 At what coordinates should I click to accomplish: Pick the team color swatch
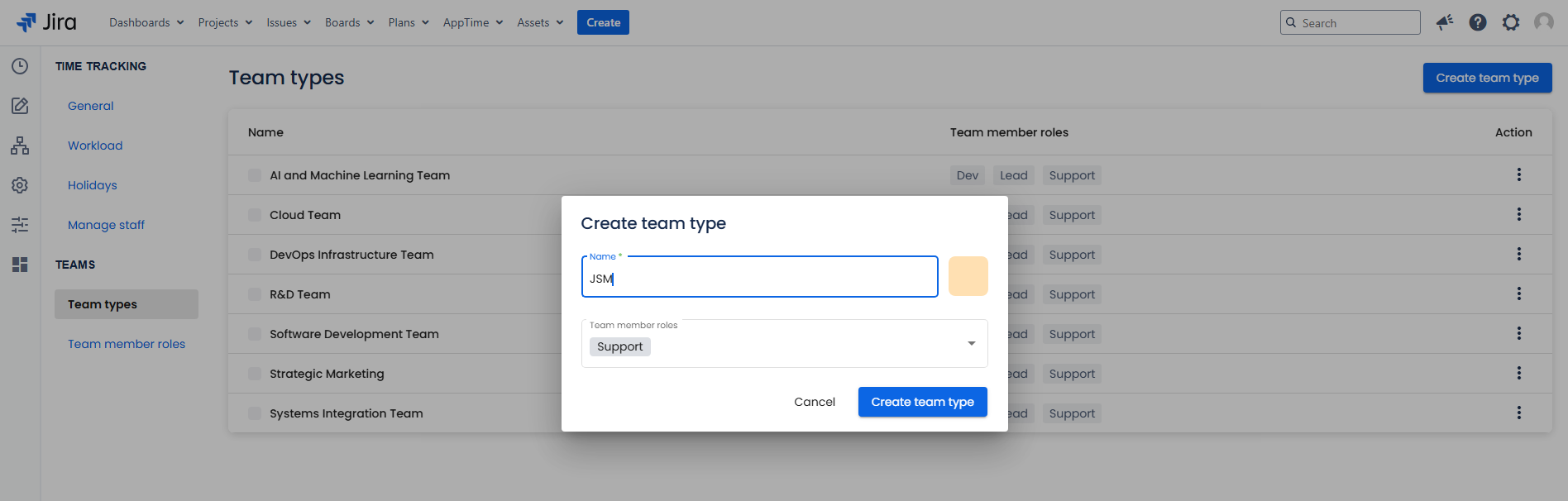[968, 276]
